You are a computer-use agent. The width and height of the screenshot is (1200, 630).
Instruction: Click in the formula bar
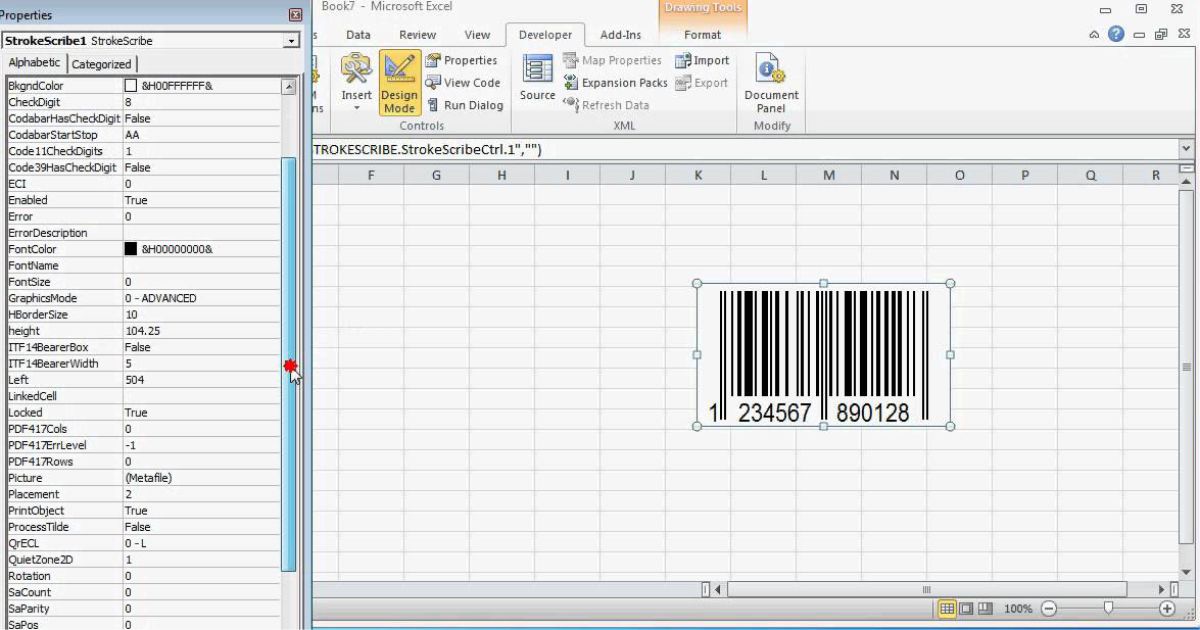click(745, 149)
